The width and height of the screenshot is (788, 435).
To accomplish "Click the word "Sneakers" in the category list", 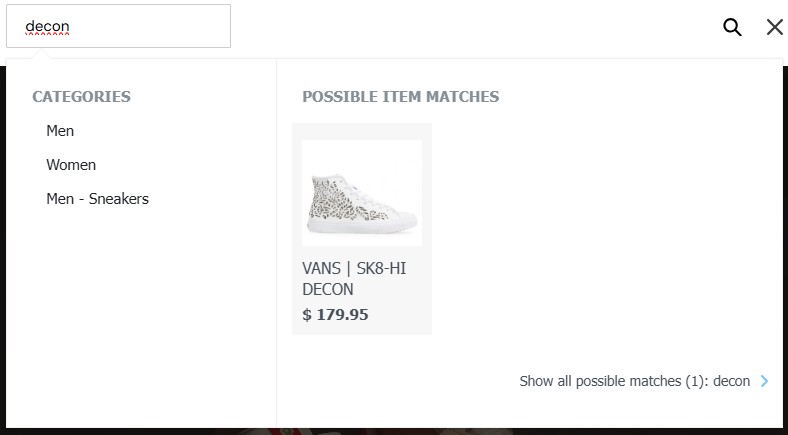I will 118,199.
